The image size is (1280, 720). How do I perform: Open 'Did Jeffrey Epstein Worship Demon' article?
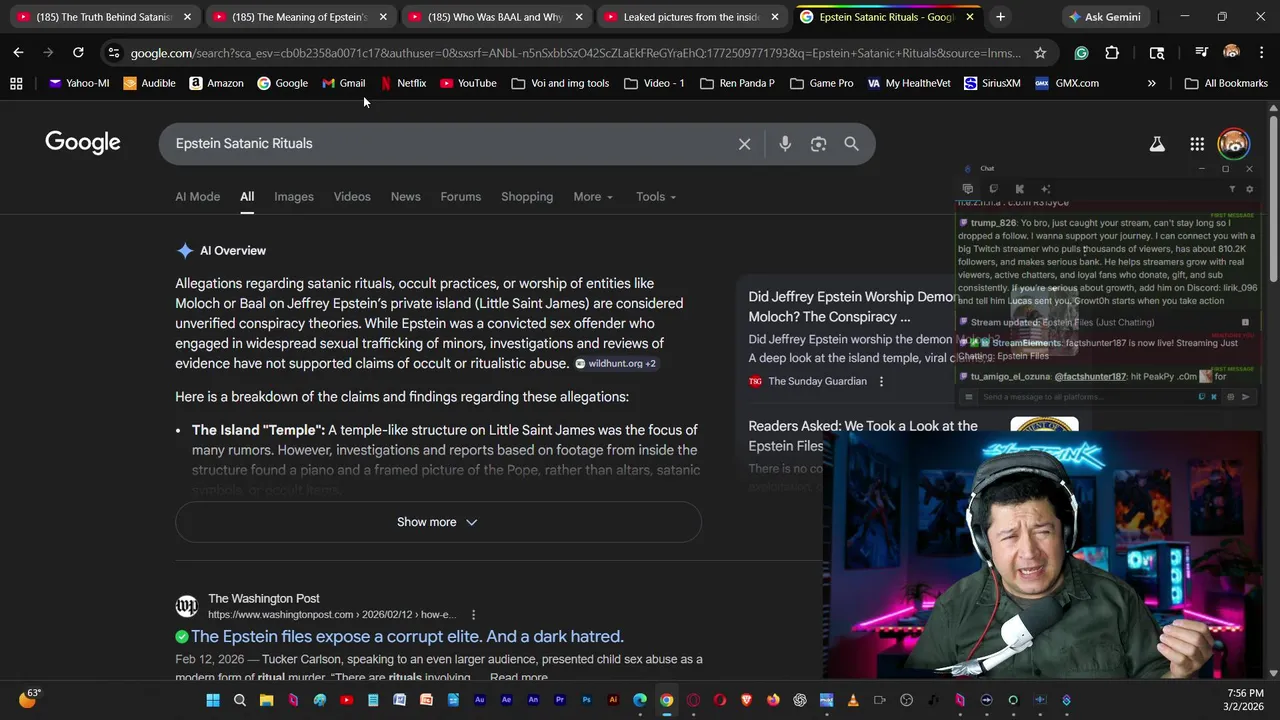coord(852,307)
